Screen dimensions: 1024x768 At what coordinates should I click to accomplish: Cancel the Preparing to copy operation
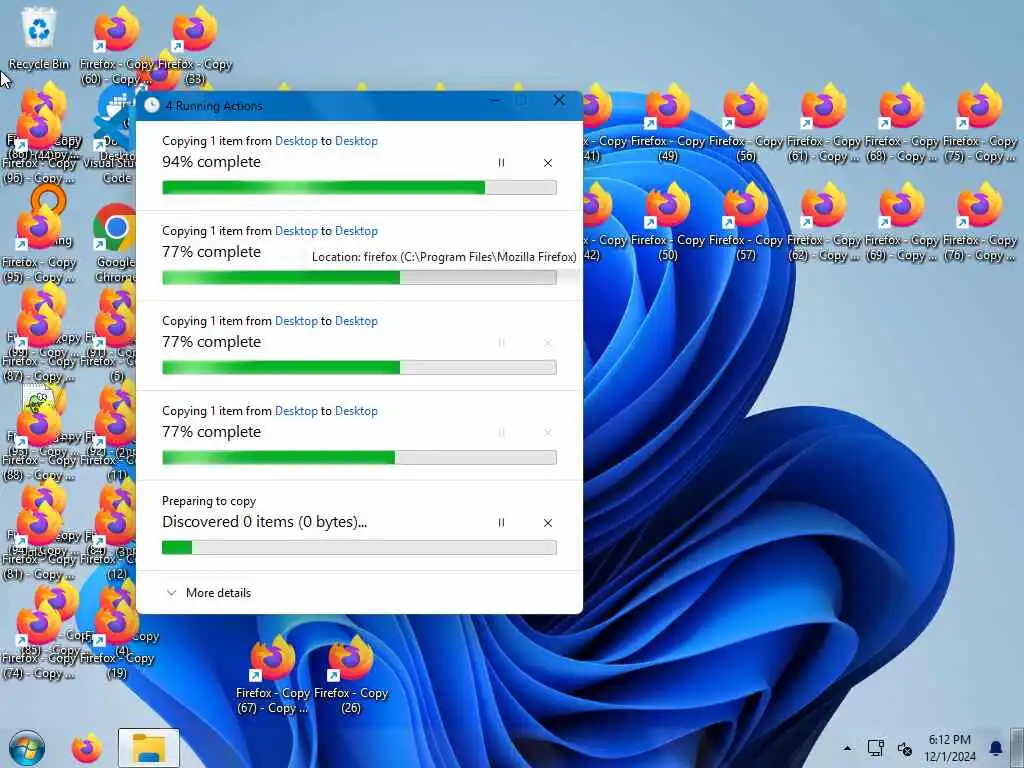click(x=548, y=522)
